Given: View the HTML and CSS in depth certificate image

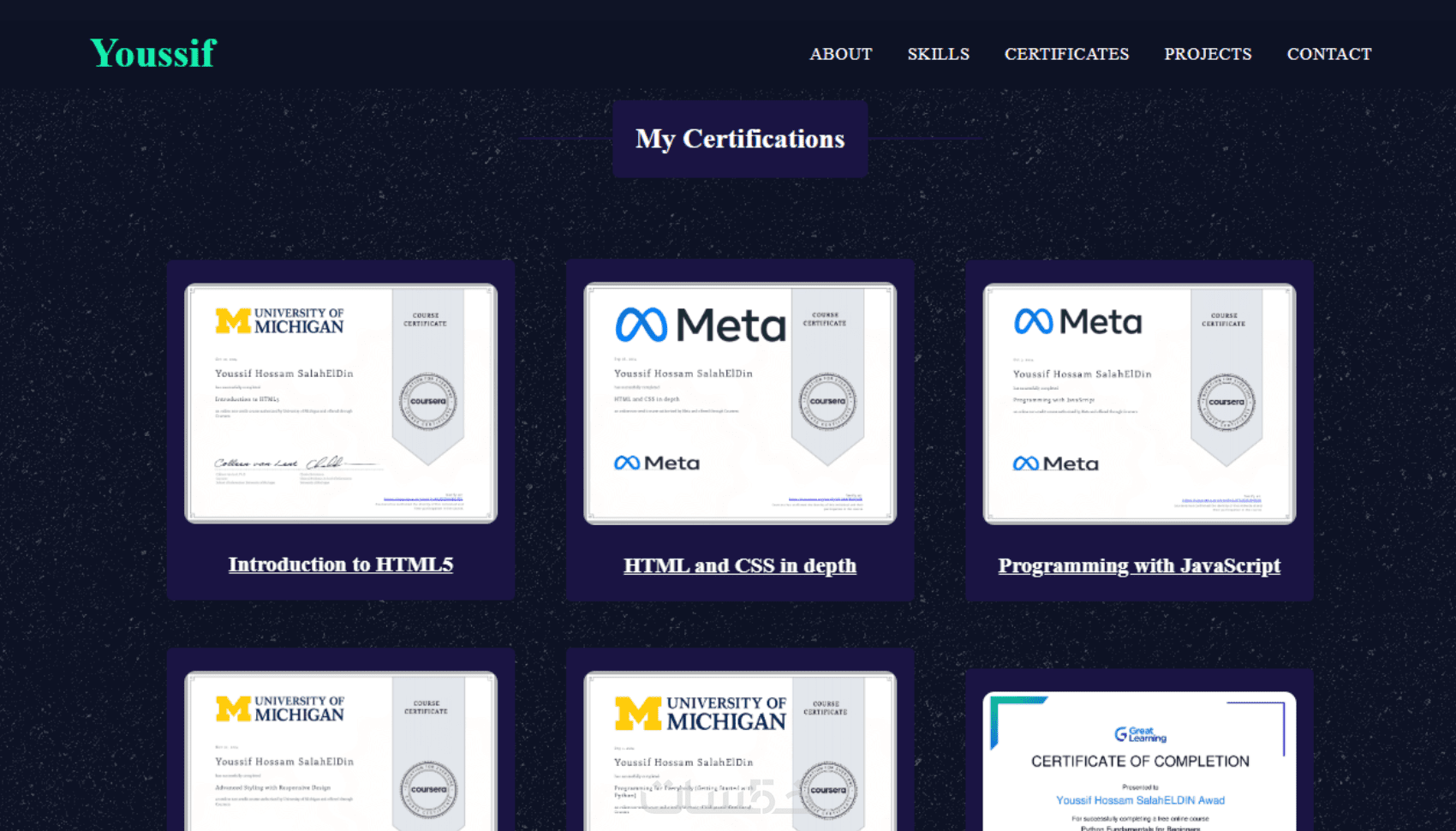Looking at the screenshot, I should tap(740, 404).
